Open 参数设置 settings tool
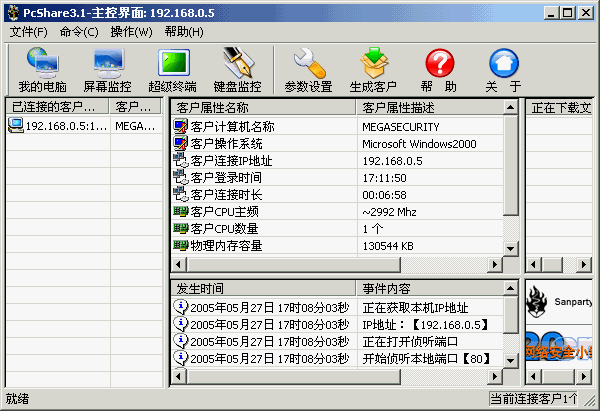This screenshot has height=411, width=600. [x=307, y=70]
